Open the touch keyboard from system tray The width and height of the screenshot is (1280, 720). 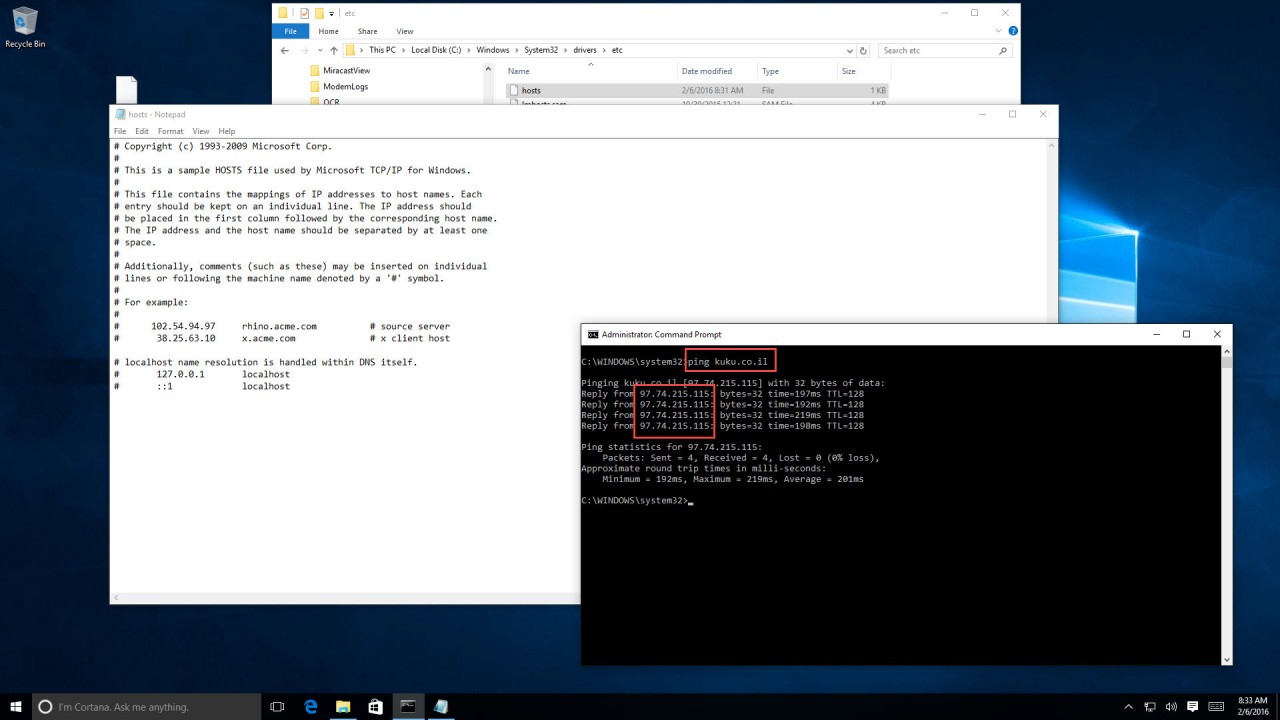tap(1216, 706)
